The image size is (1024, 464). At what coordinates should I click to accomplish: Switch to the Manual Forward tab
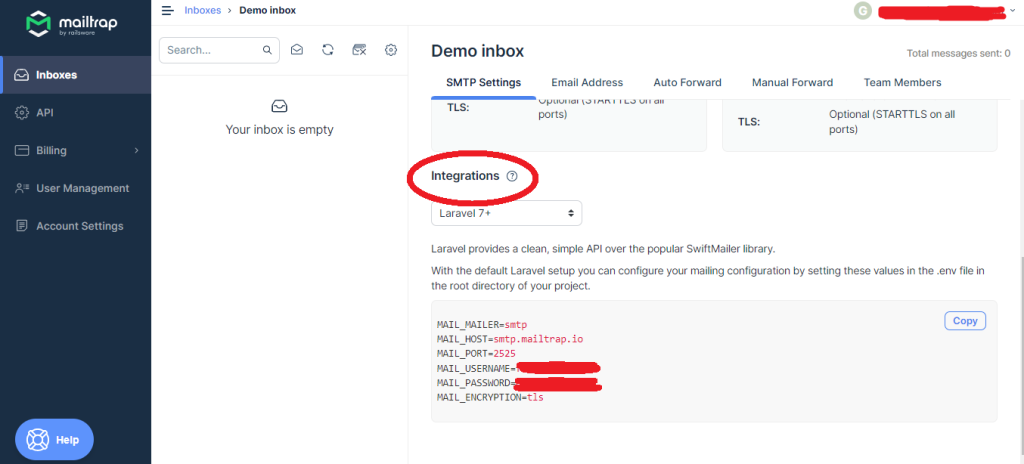click(792, 83)
